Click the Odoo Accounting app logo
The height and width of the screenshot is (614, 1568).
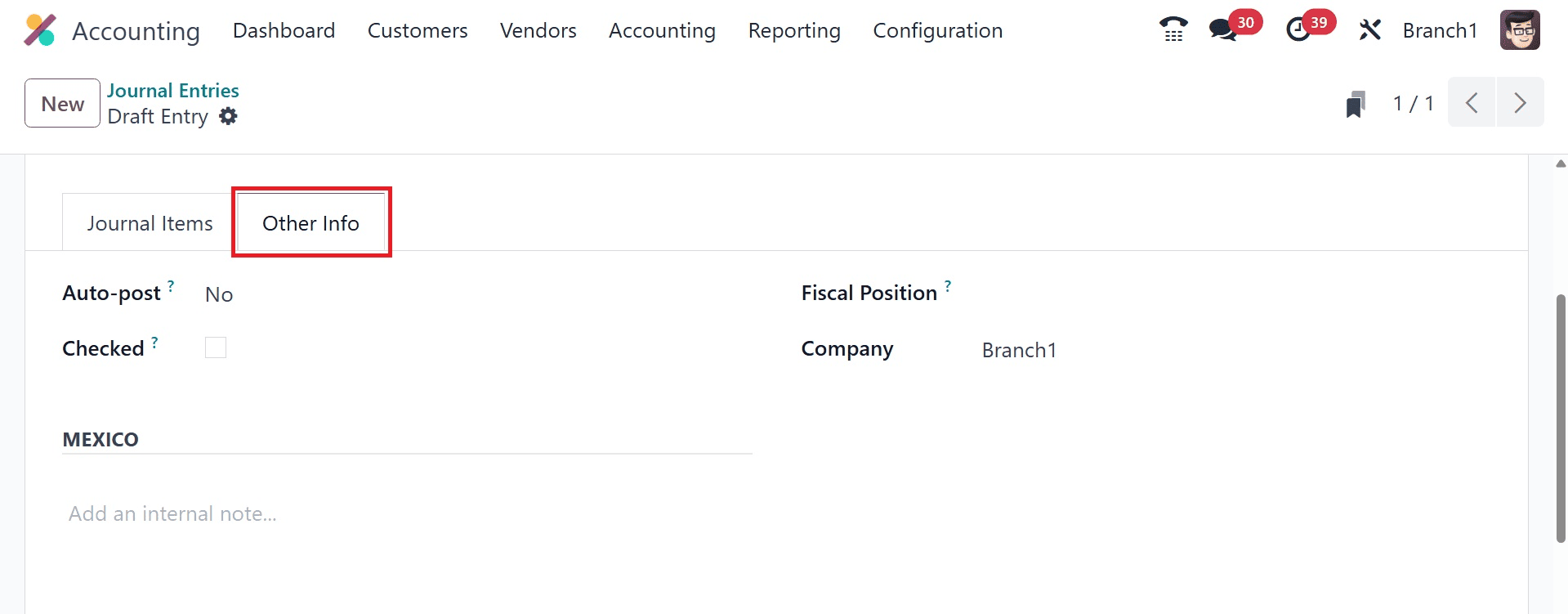click(39, 30)
